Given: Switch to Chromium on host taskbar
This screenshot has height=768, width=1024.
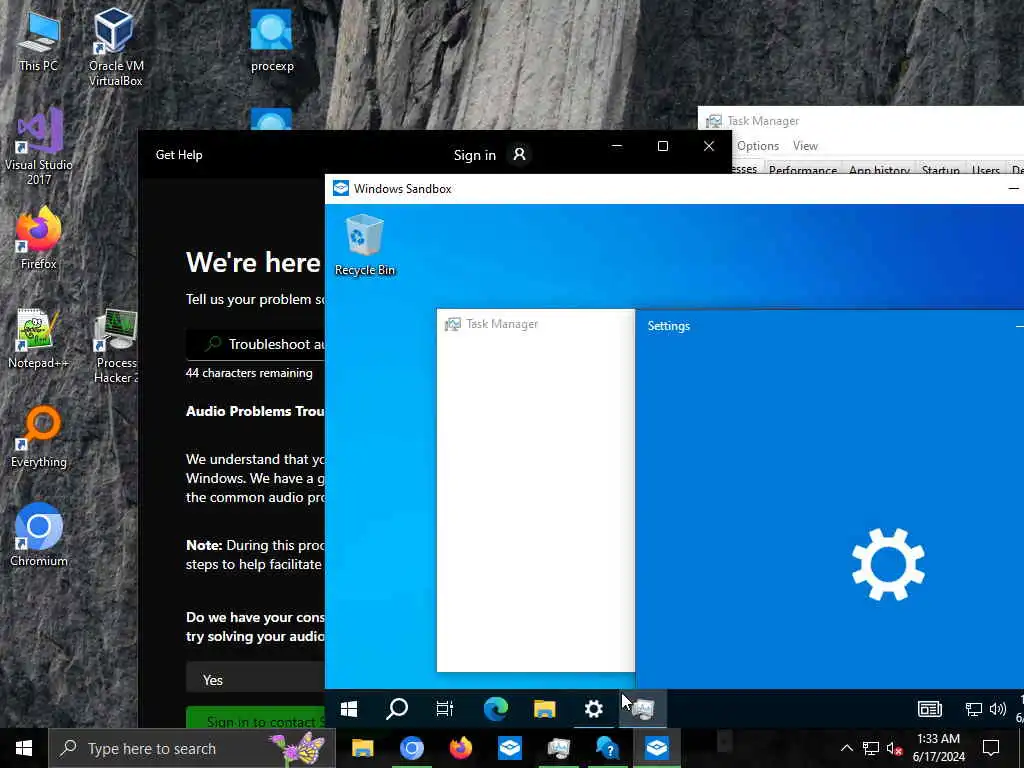Looking at the screenshot, I should click(411, 748).
